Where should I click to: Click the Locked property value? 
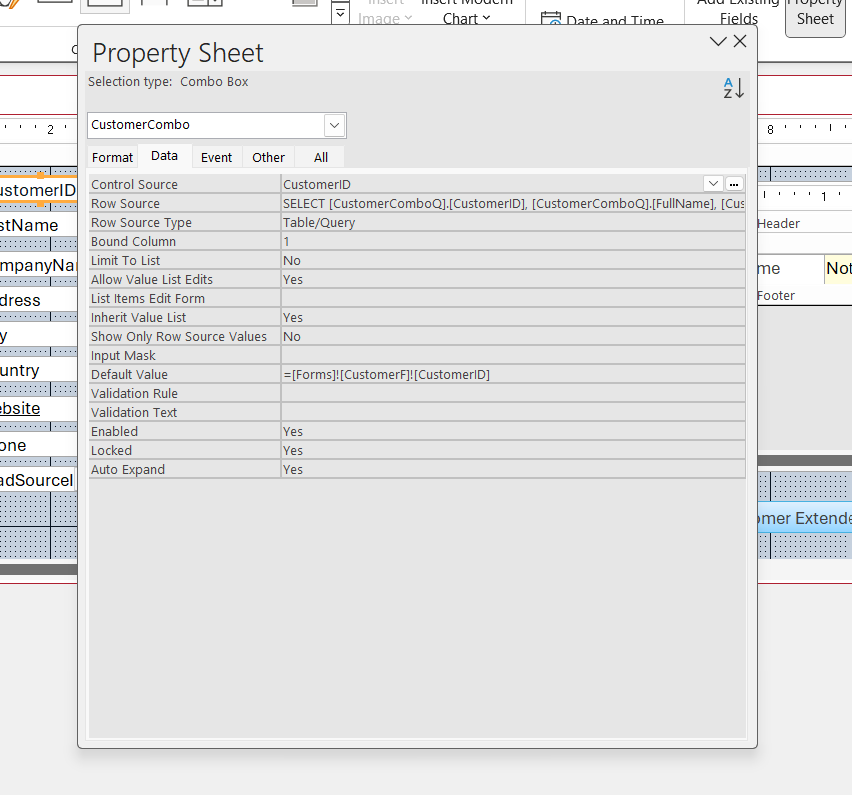(512, 451)
